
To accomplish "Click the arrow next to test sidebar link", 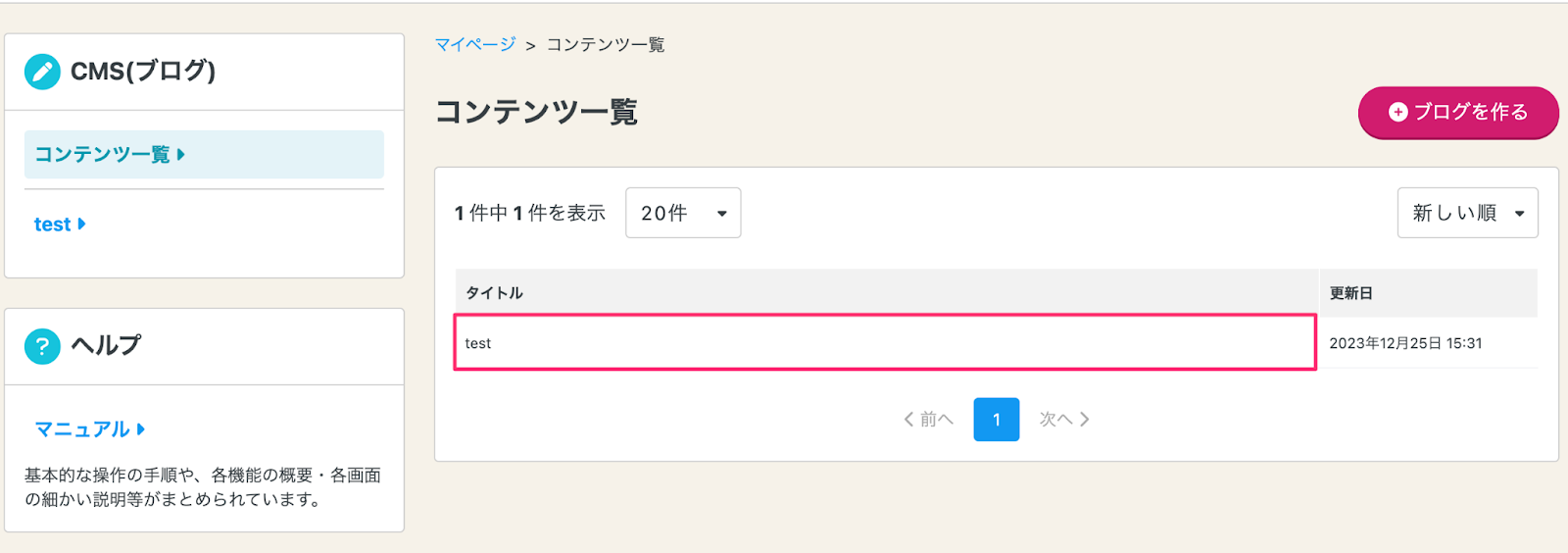I will (81, 225).
